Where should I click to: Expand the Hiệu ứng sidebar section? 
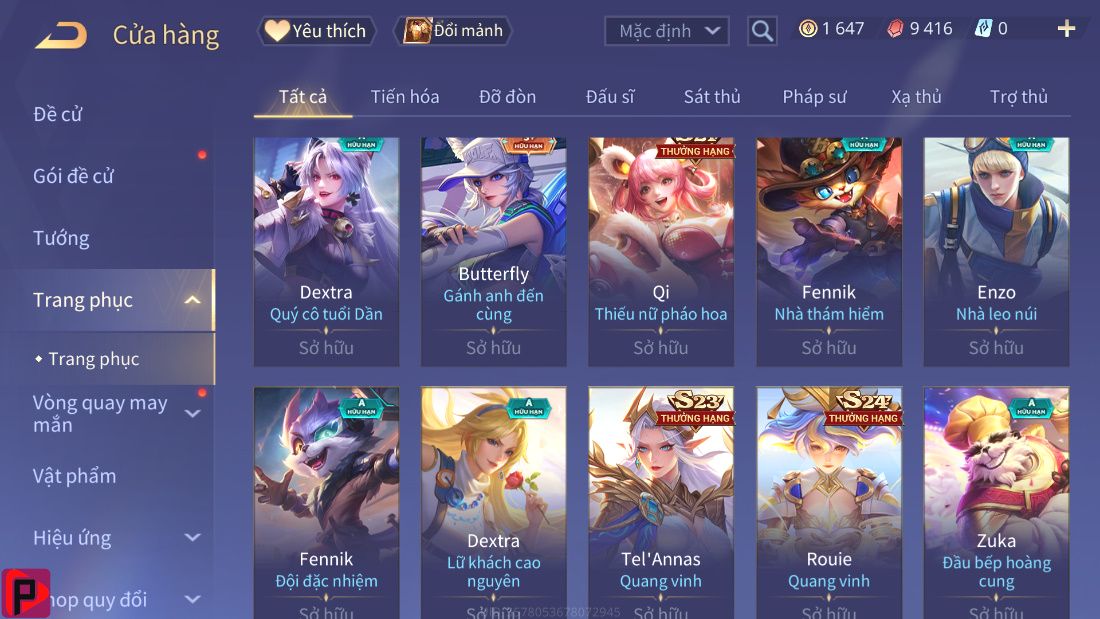[x=192, y=538]
